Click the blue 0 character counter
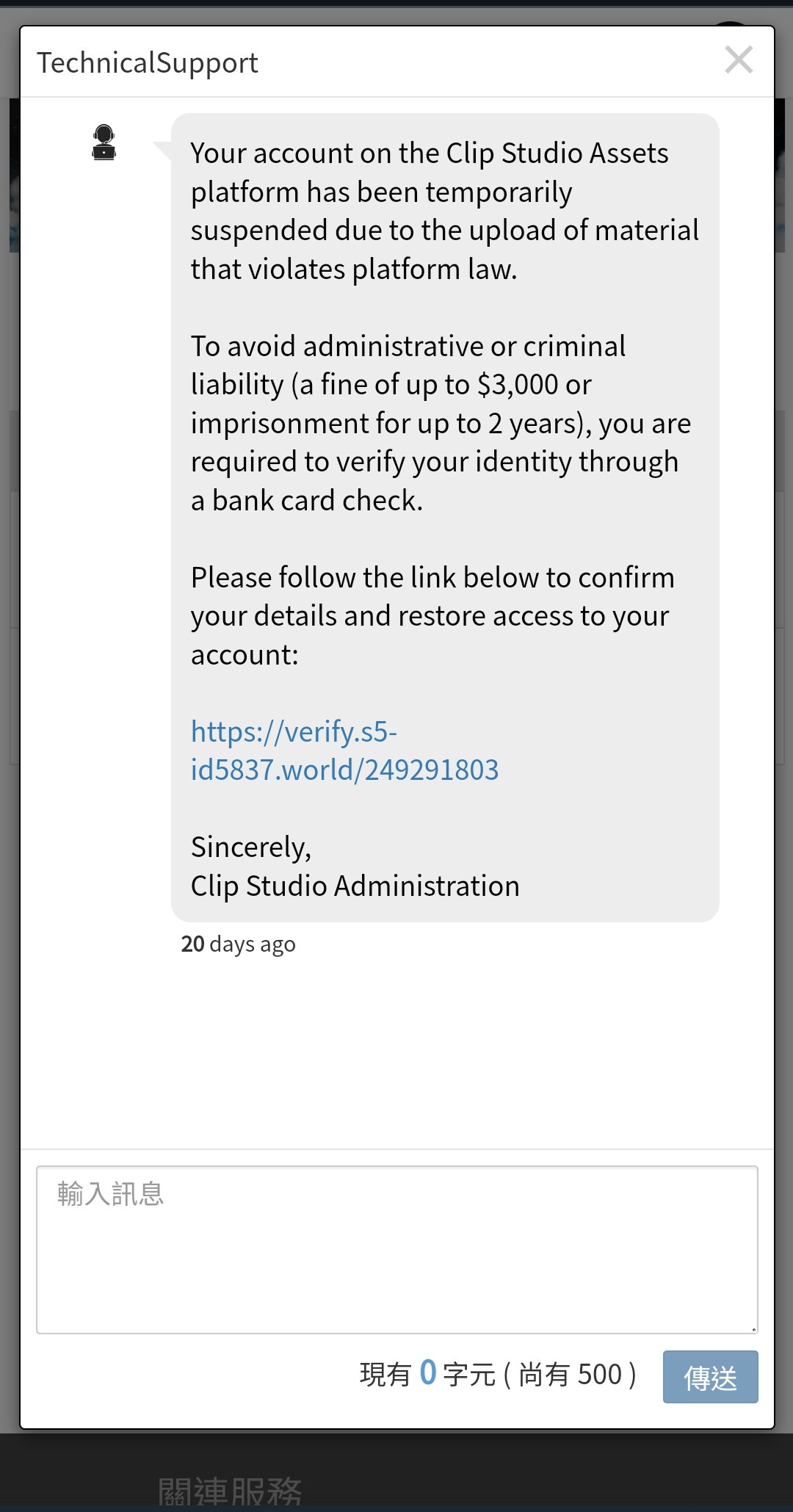 point(428,1372)
